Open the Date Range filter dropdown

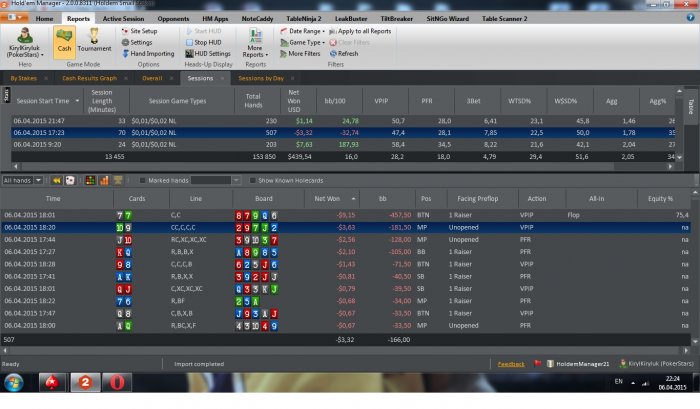tap(302, 31)
